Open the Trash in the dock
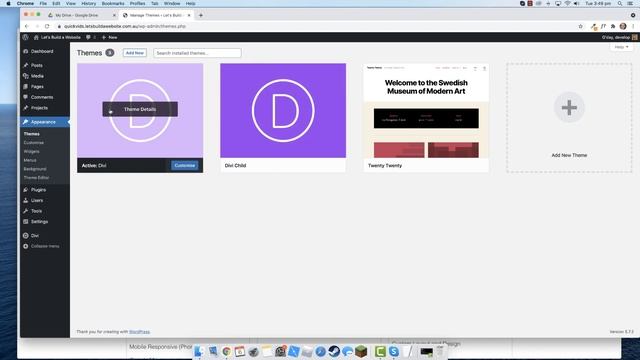This screenshot has width=640, height=360. coord(440,351)
